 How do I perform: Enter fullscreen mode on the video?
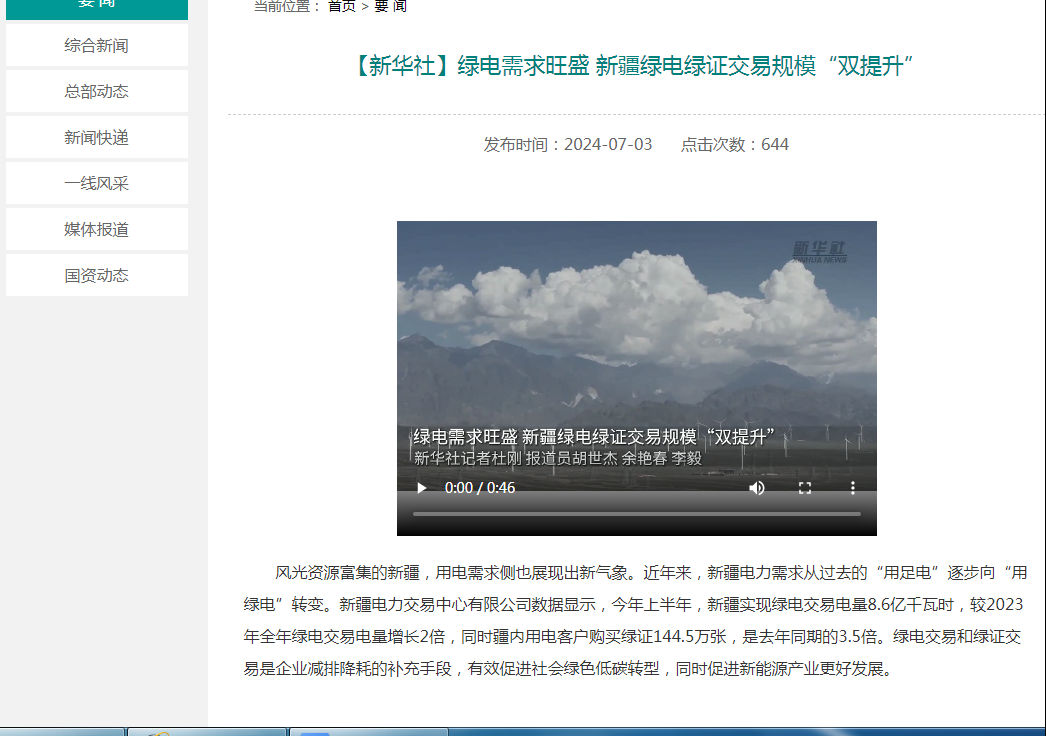805,488
